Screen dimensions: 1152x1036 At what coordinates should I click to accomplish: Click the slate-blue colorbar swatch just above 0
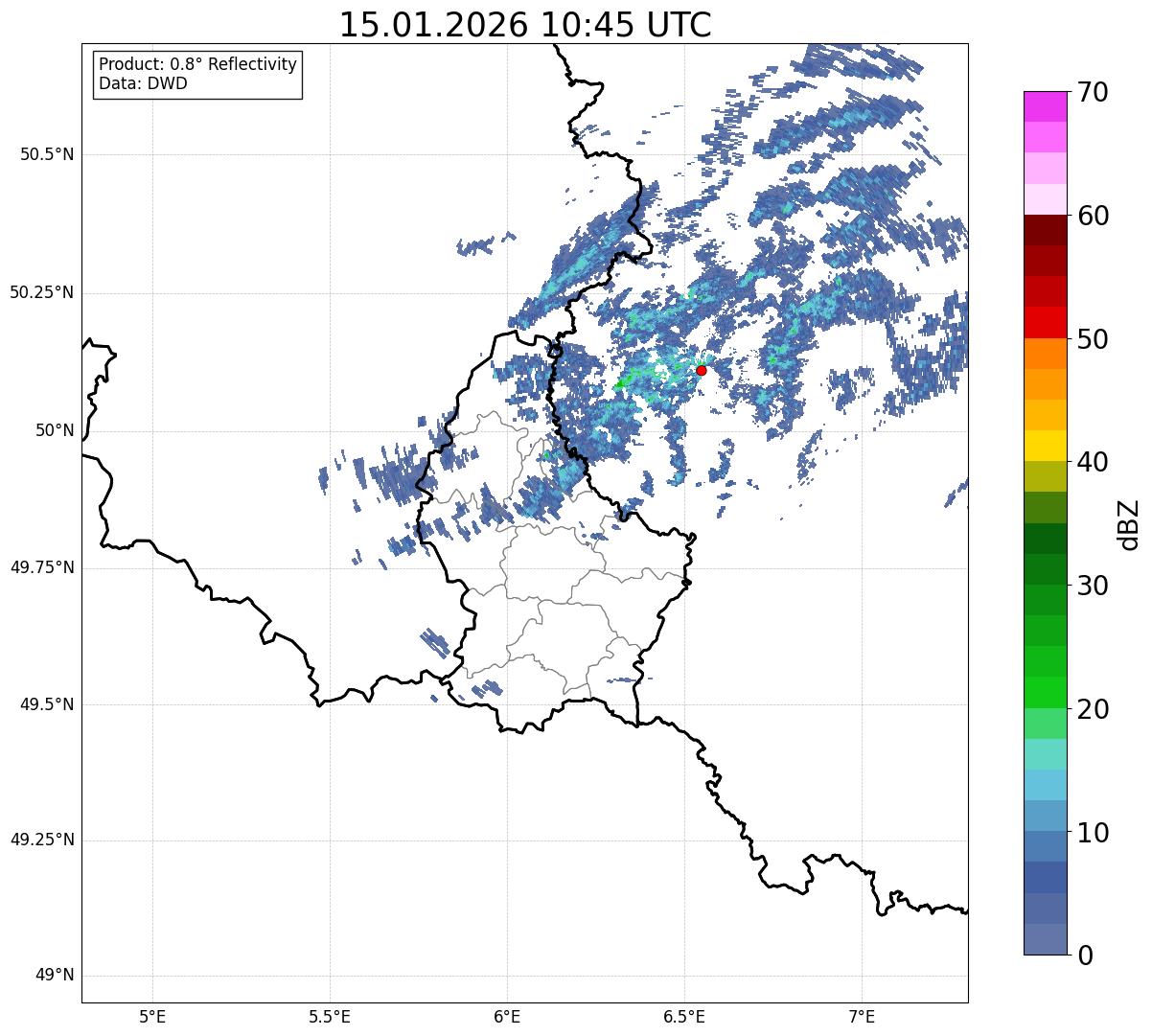1046,939
